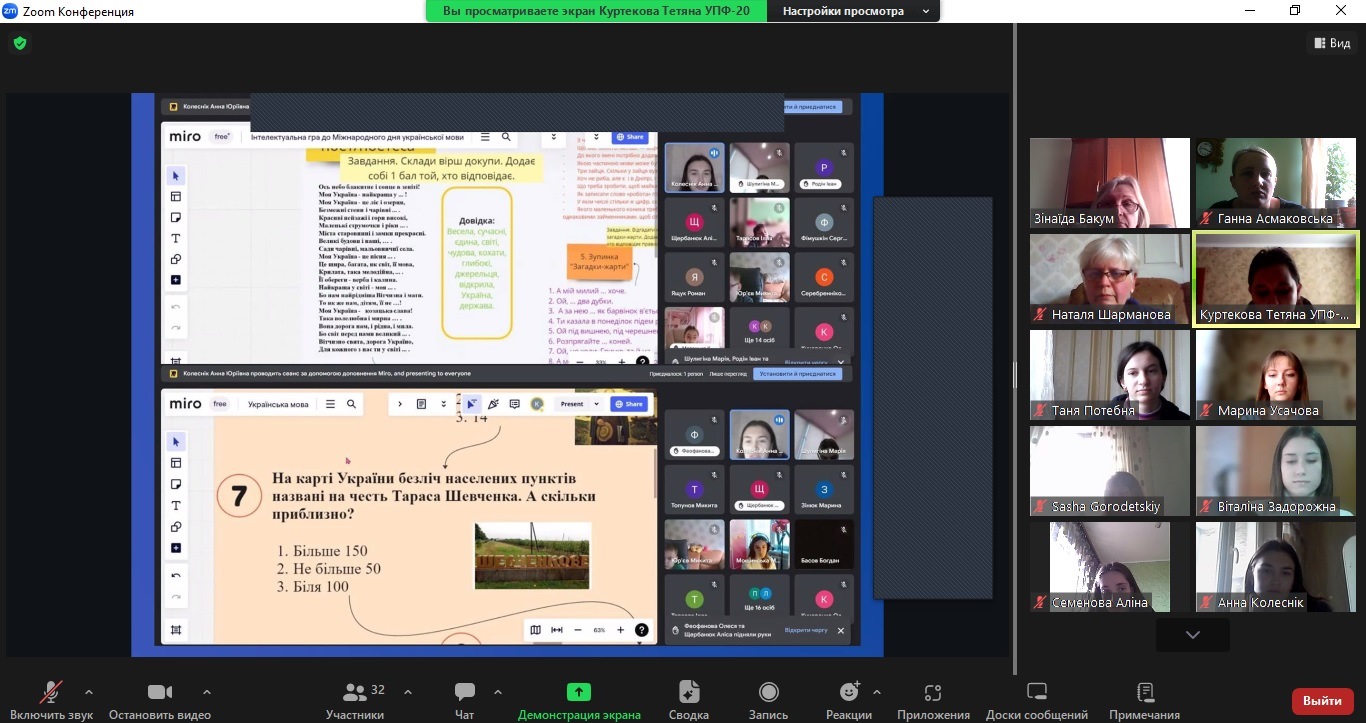1366x723 pixels.
Task: Open notes icon in lower Miro toolbar
Action: click(421, 404)
